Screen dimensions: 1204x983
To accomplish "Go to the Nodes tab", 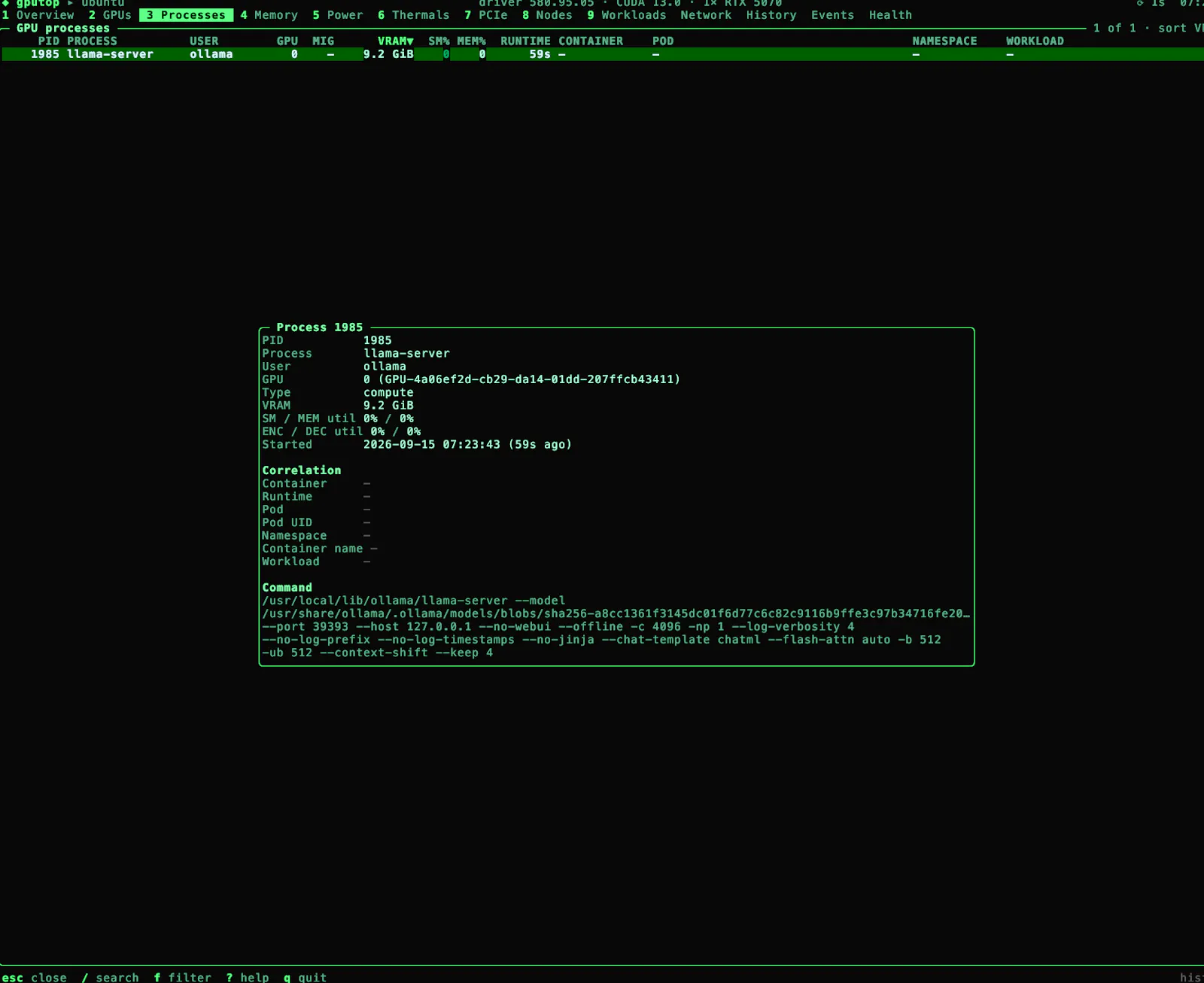I will (x=547, y=15).
